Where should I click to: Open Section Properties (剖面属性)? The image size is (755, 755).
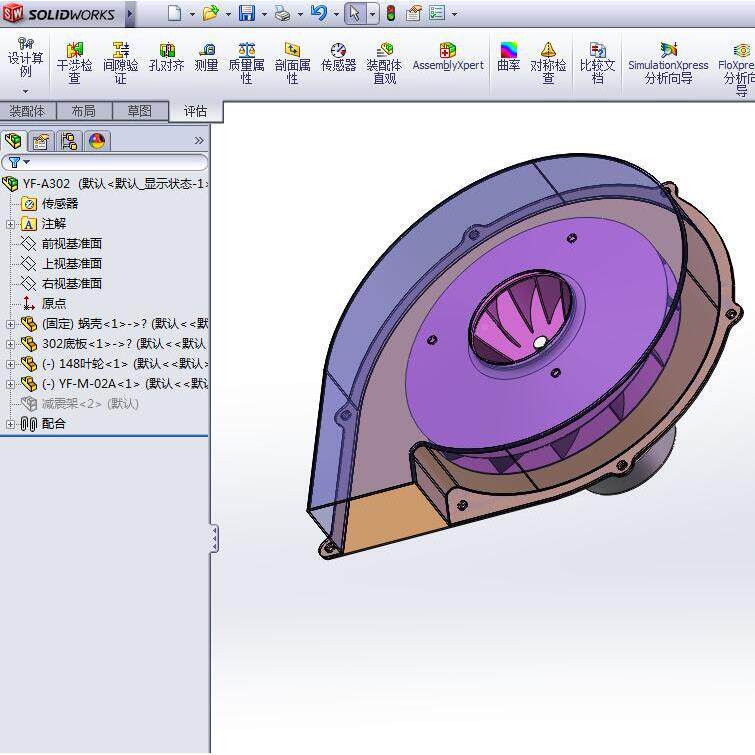292,64
